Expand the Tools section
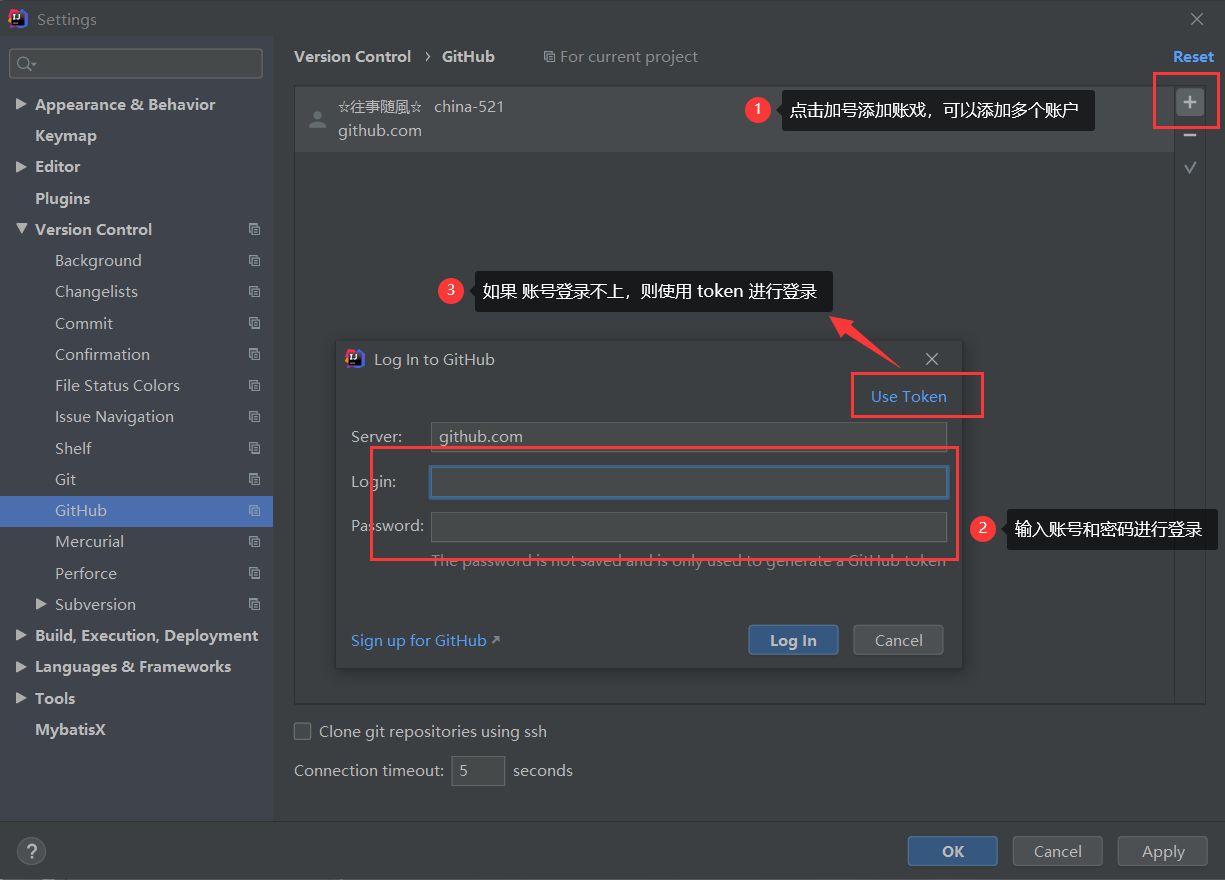This screenshot has height=880, width=1225. 21,698
